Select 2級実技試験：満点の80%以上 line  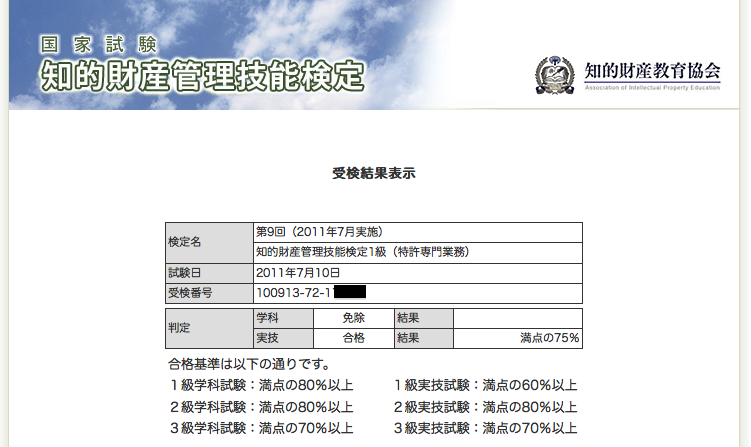click(486, 407)
